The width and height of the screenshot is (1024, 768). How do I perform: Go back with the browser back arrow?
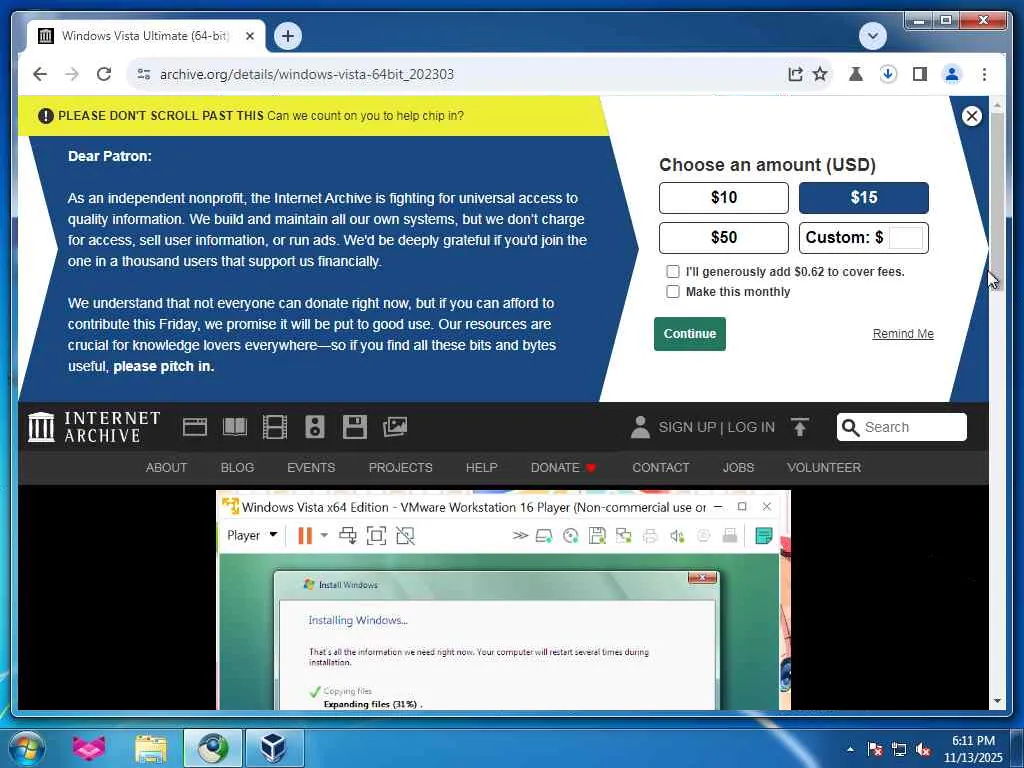[x=40, y=74]
